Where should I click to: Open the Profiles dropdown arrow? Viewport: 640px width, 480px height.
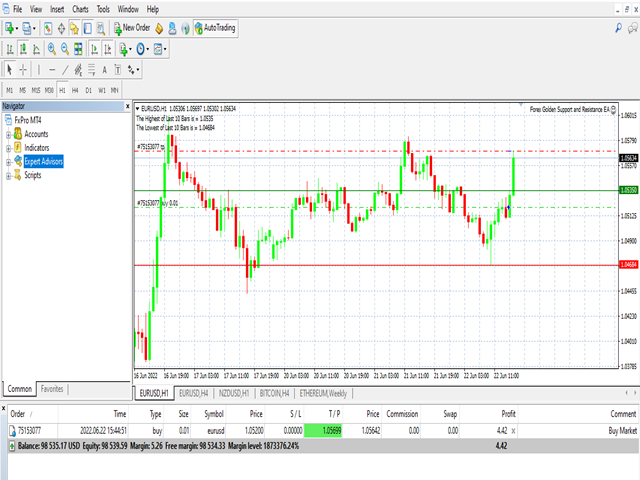[34, 29]
